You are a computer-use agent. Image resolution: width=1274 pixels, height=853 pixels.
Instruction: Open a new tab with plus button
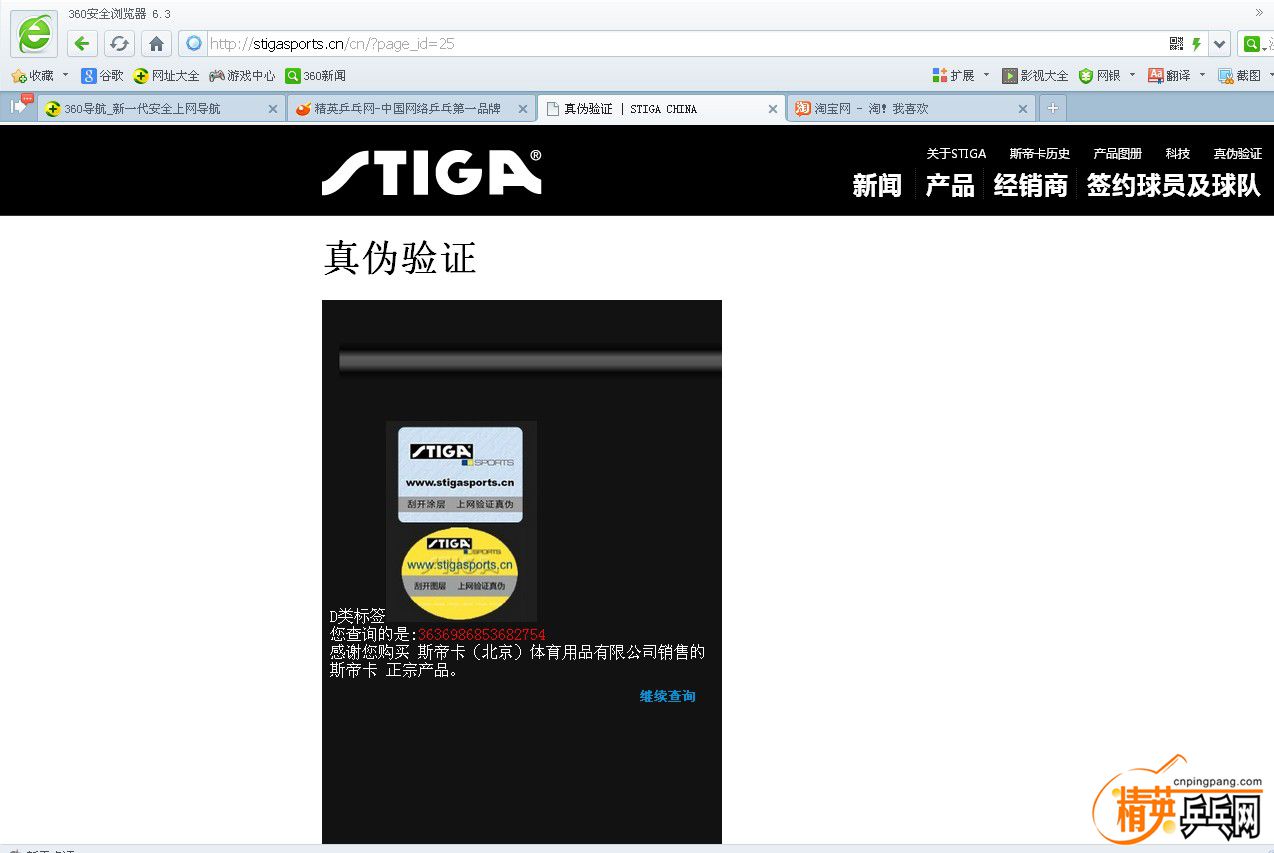tap(1053, 108)
